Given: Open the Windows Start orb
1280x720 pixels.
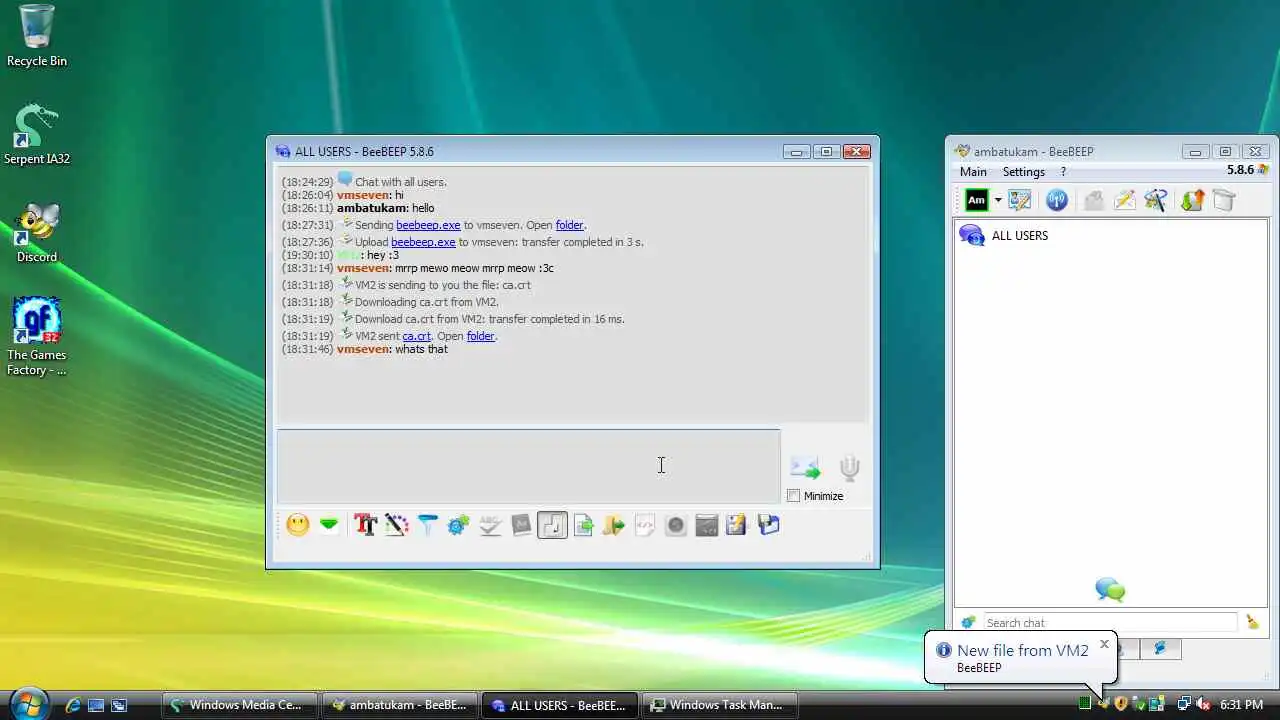Looking at the screenshot, I should click(28, 704).
